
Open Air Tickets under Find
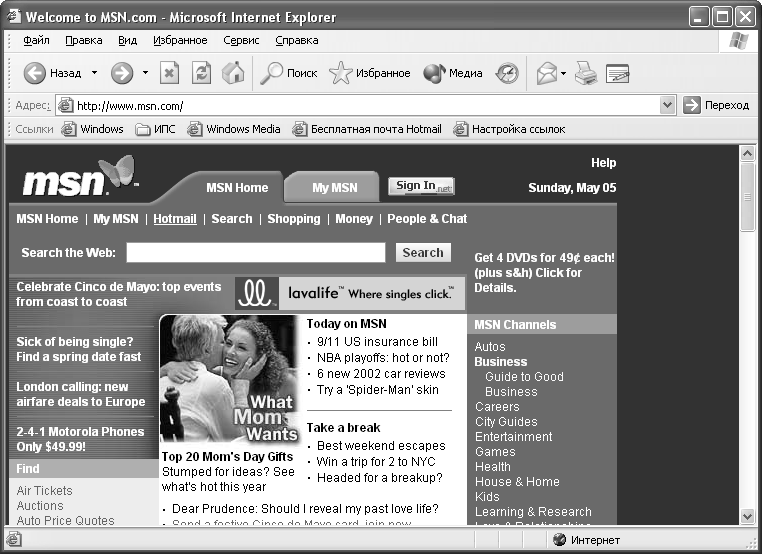[x=44, y=491]
